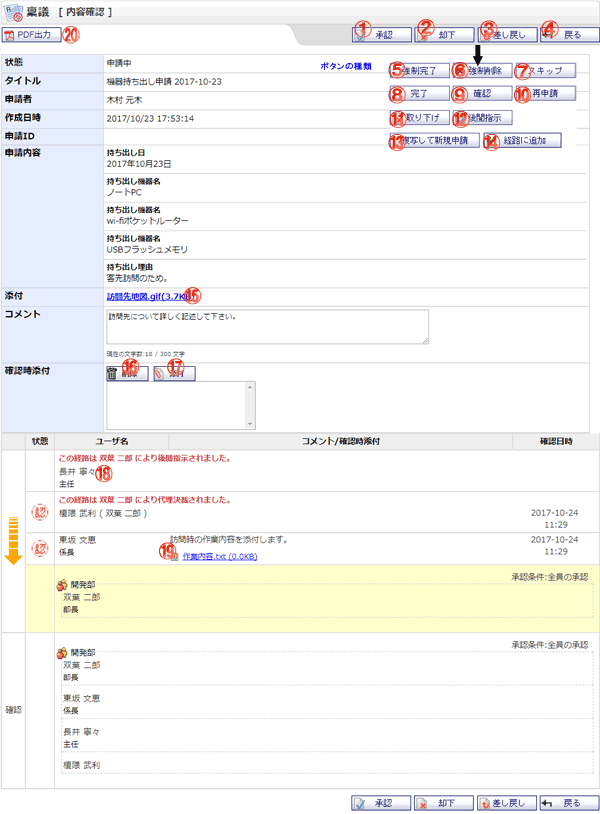Click 承認 in the upper button bar

pos(381,35)
